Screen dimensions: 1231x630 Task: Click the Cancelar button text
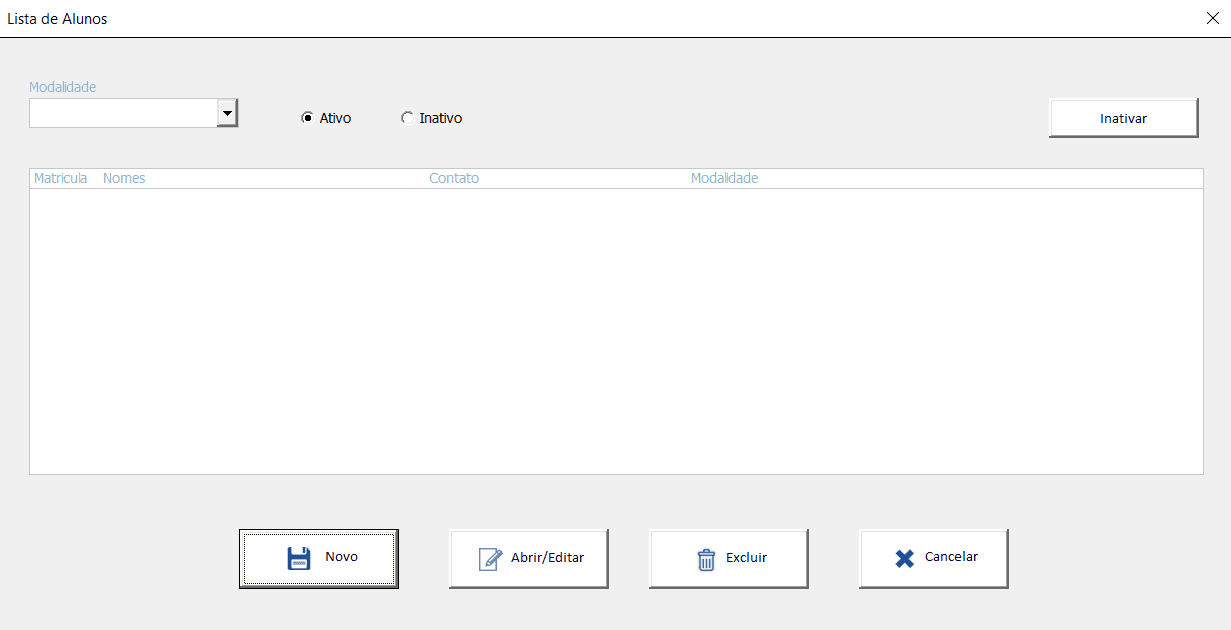[x=951, y=557]
